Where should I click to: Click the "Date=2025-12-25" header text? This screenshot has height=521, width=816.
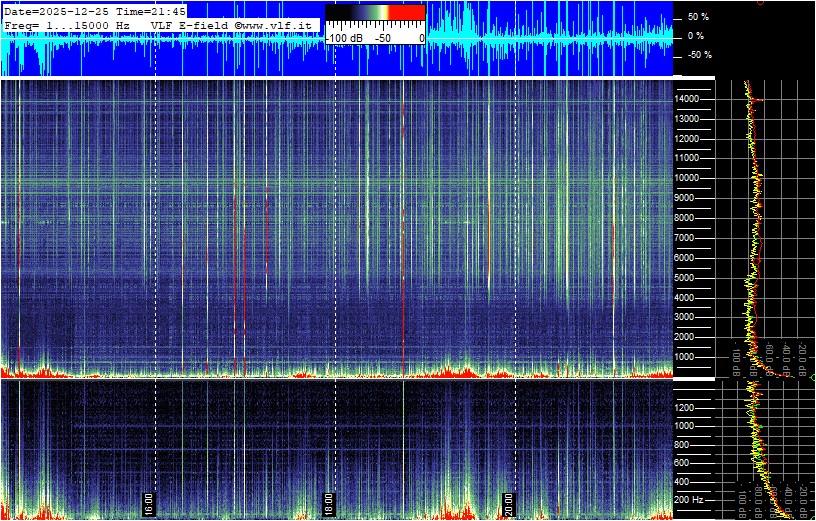pyautogui.click(x=57, y=11)
